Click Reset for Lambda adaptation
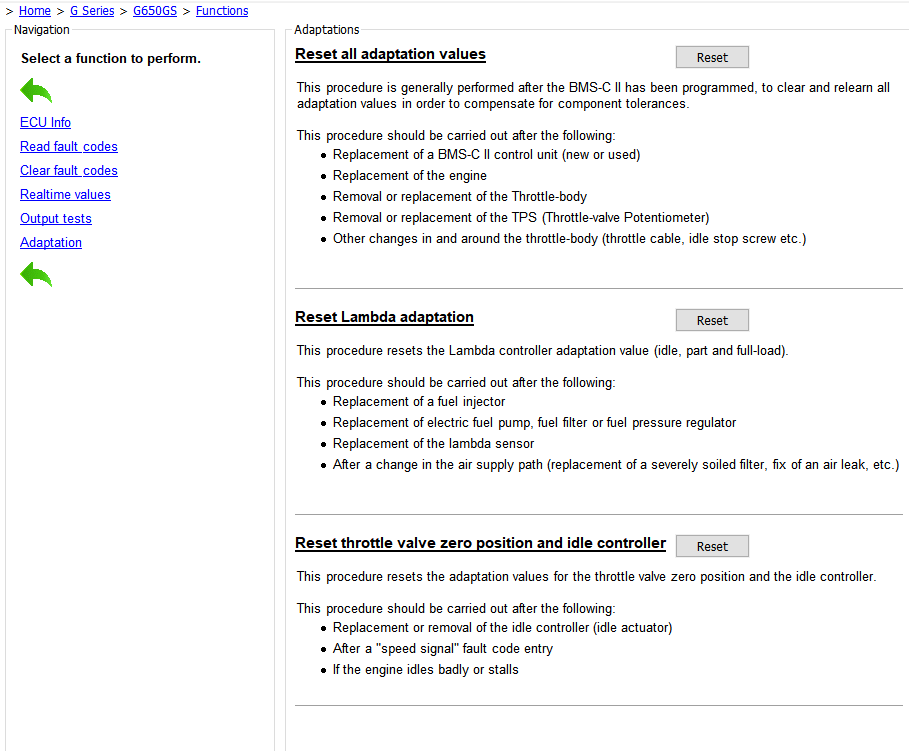909x751 pixels. coord(712,320)
